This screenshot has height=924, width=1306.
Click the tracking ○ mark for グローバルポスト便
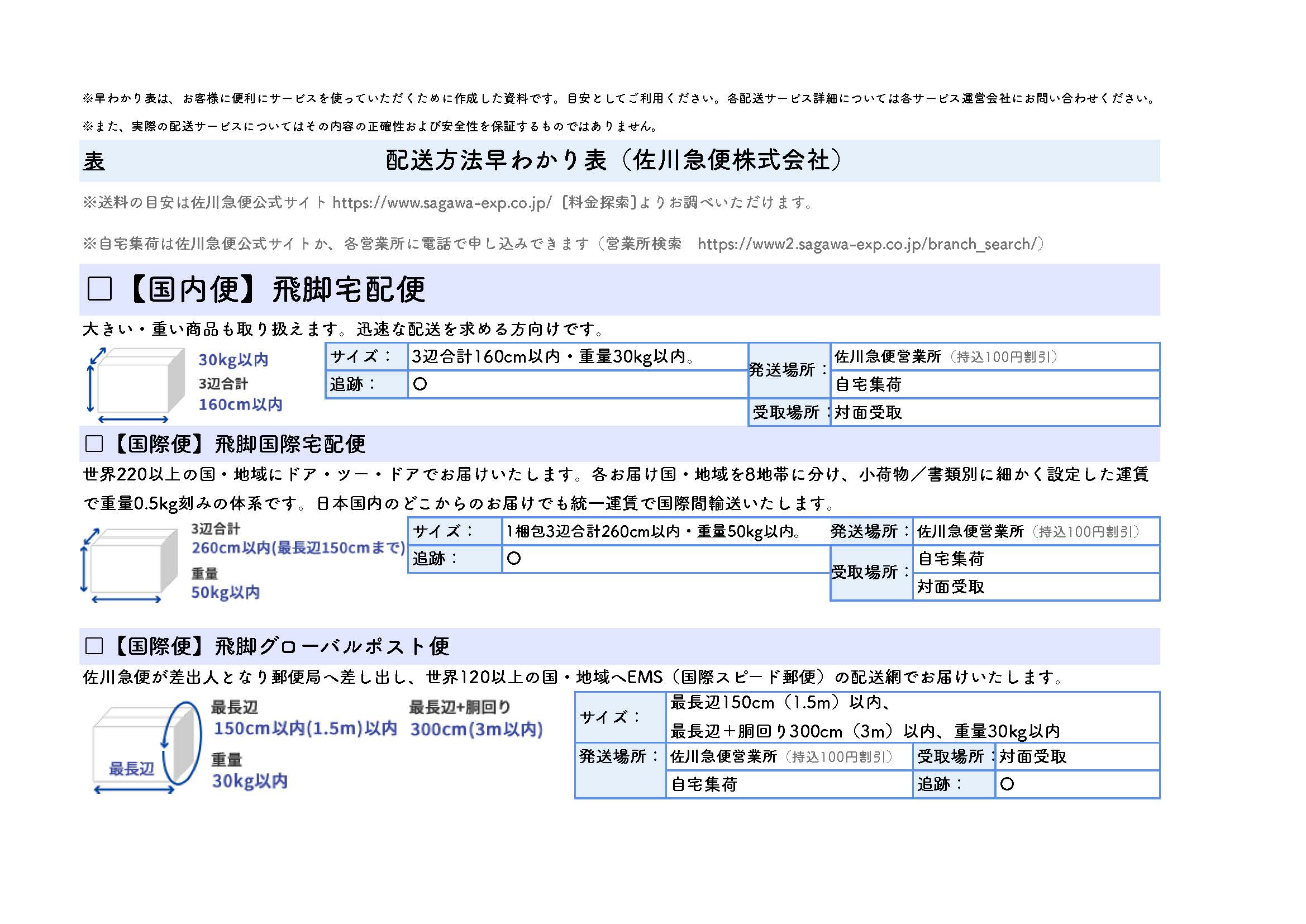click(1006, 784)
